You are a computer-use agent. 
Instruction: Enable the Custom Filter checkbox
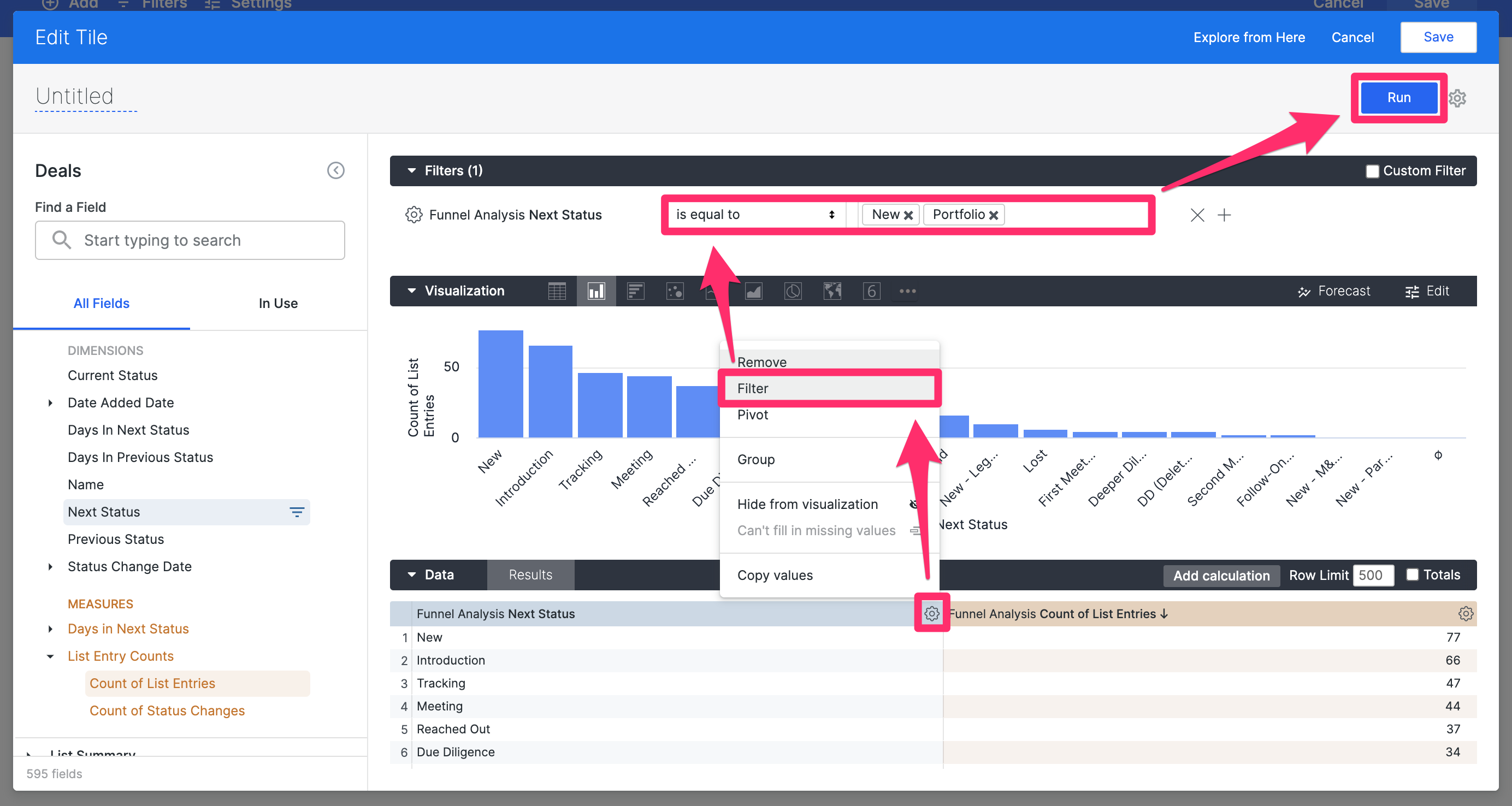coord(1372,171)
